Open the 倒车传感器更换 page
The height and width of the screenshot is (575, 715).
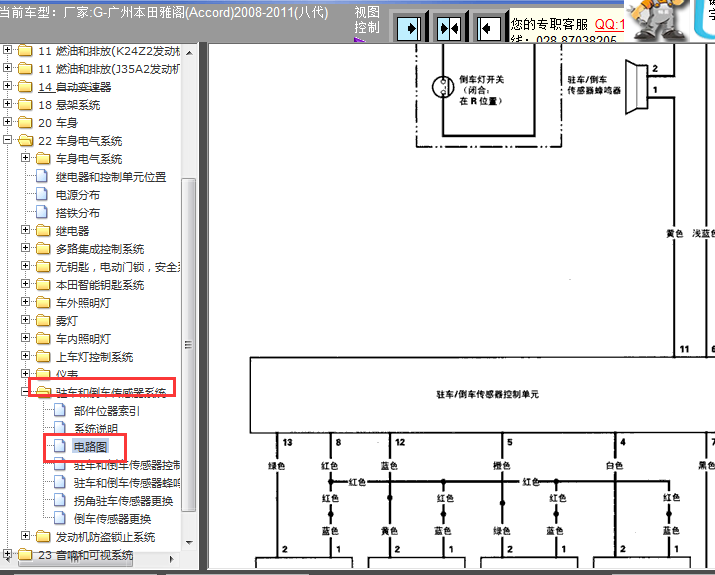pos(112,519)
